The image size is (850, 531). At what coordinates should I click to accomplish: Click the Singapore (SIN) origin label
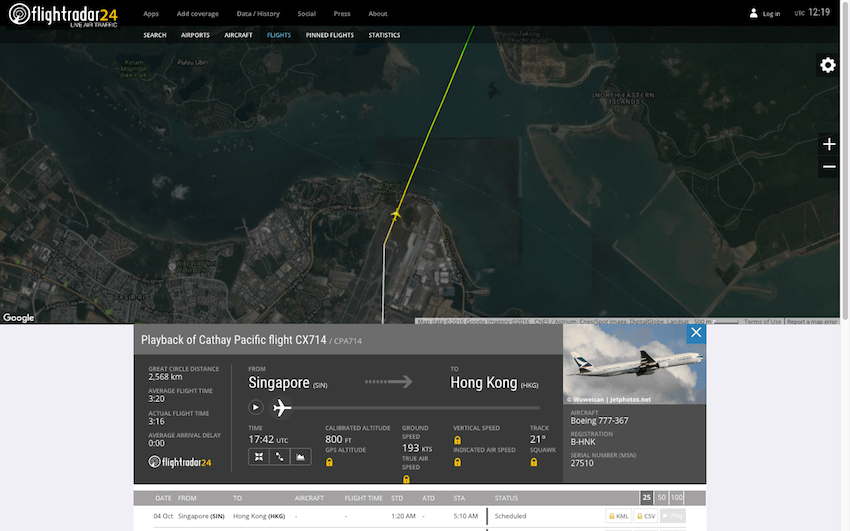288,383
